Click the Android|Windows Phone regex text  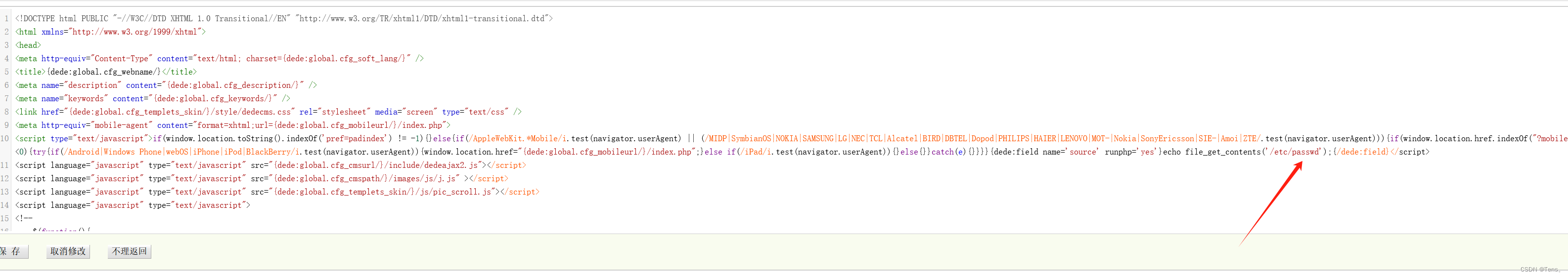click(x=181, y=152)
